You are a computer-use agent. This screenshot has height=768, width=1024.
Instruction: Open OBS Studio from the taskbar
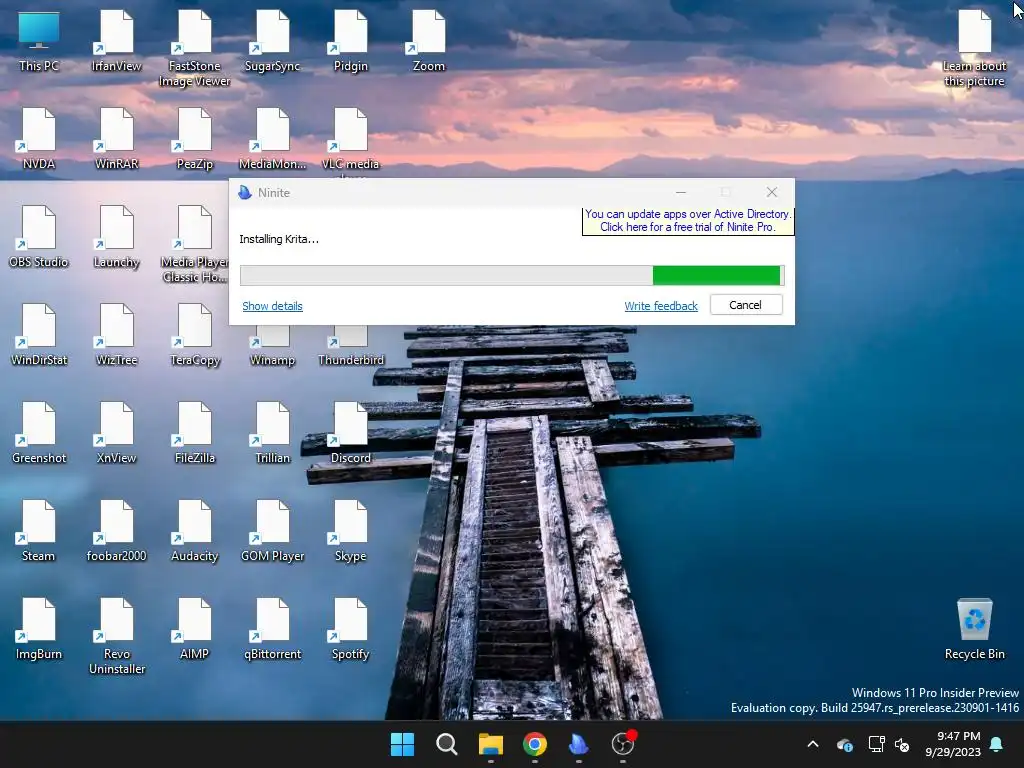(x=623, y=744)
